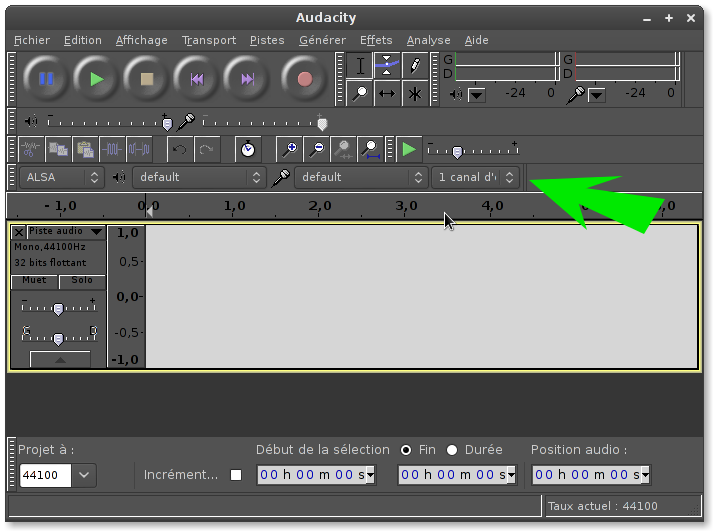Select the Fin radio button
Viewport: 713px width, 531px height.
click(406, 450)
